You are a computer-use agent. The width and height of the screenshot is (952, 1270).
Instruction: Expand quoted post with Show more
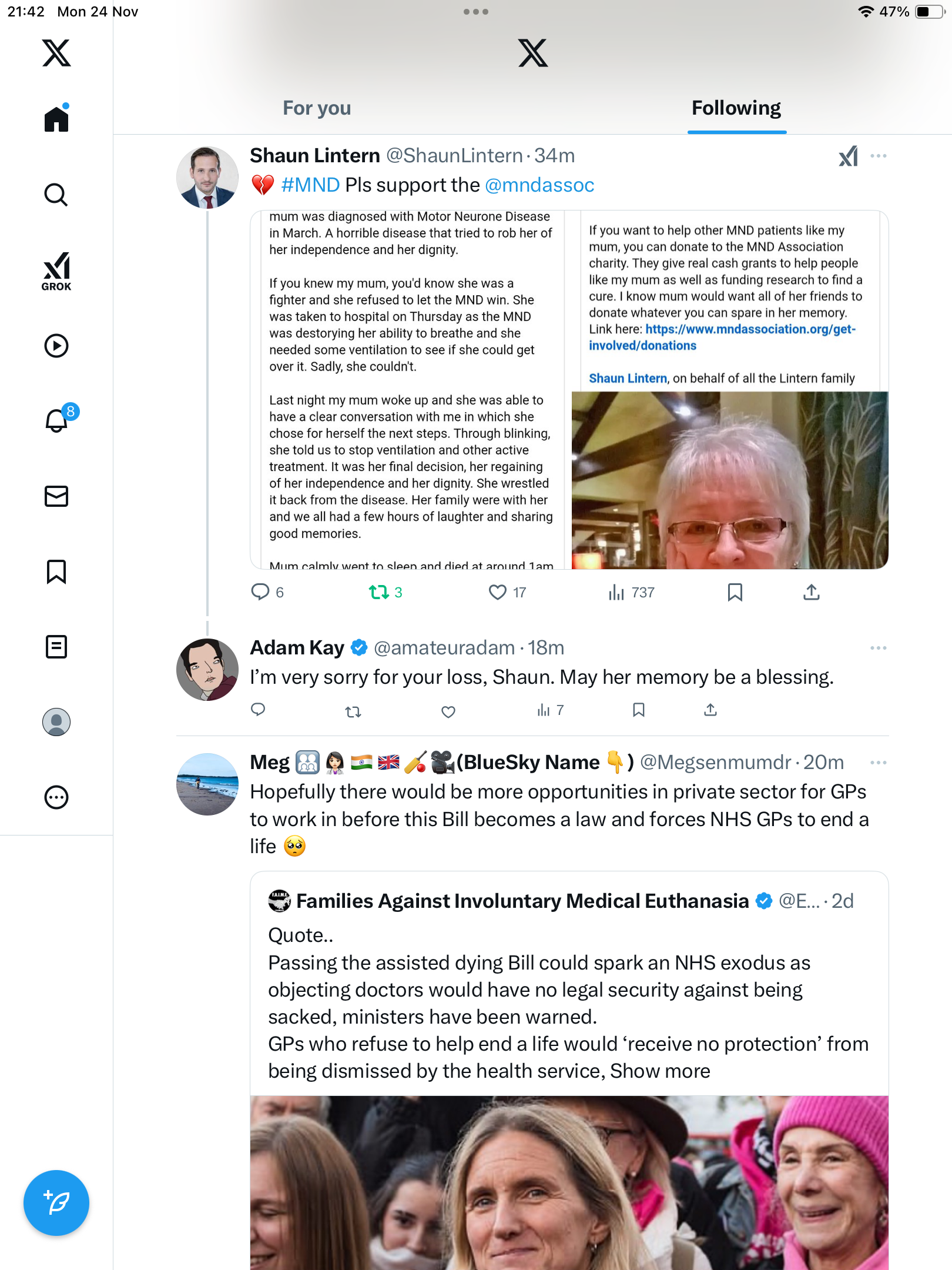(x=660, y=1071)
